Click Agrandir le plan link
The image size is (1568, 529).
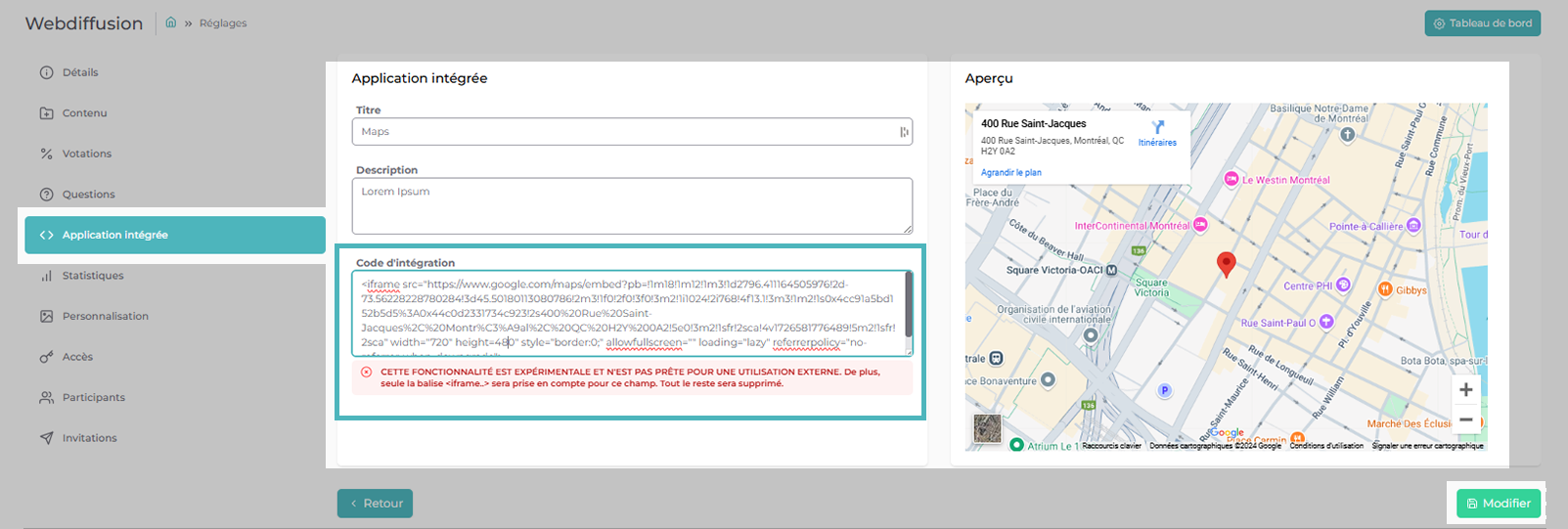coord(1011,173)
